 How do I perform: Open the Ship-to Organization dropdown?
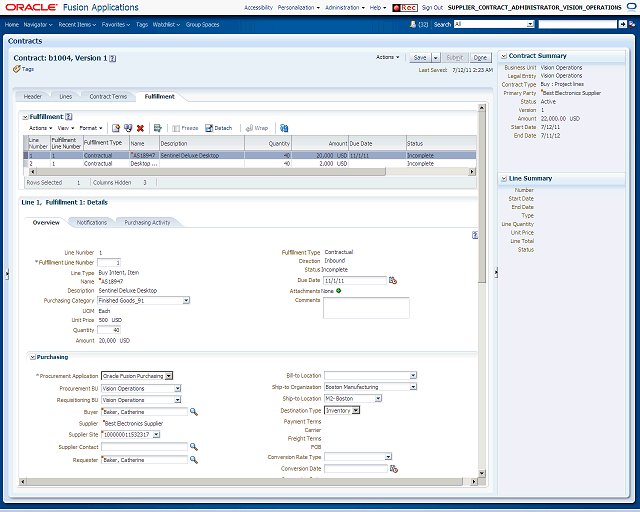click(413, 387)
